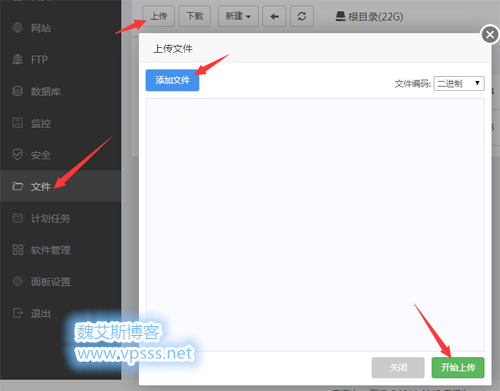Click the 添加文件 button
Image resolution: width=500 pixels, height=391 pixels.
[172, 80]
